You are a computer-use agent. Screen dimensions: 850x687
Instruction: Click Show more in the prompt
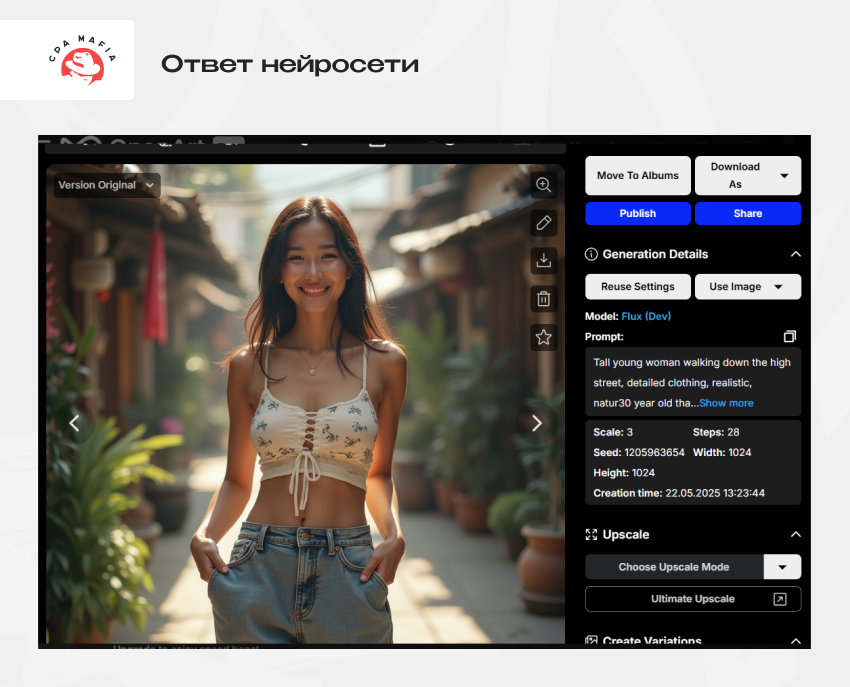click(726, 403)
